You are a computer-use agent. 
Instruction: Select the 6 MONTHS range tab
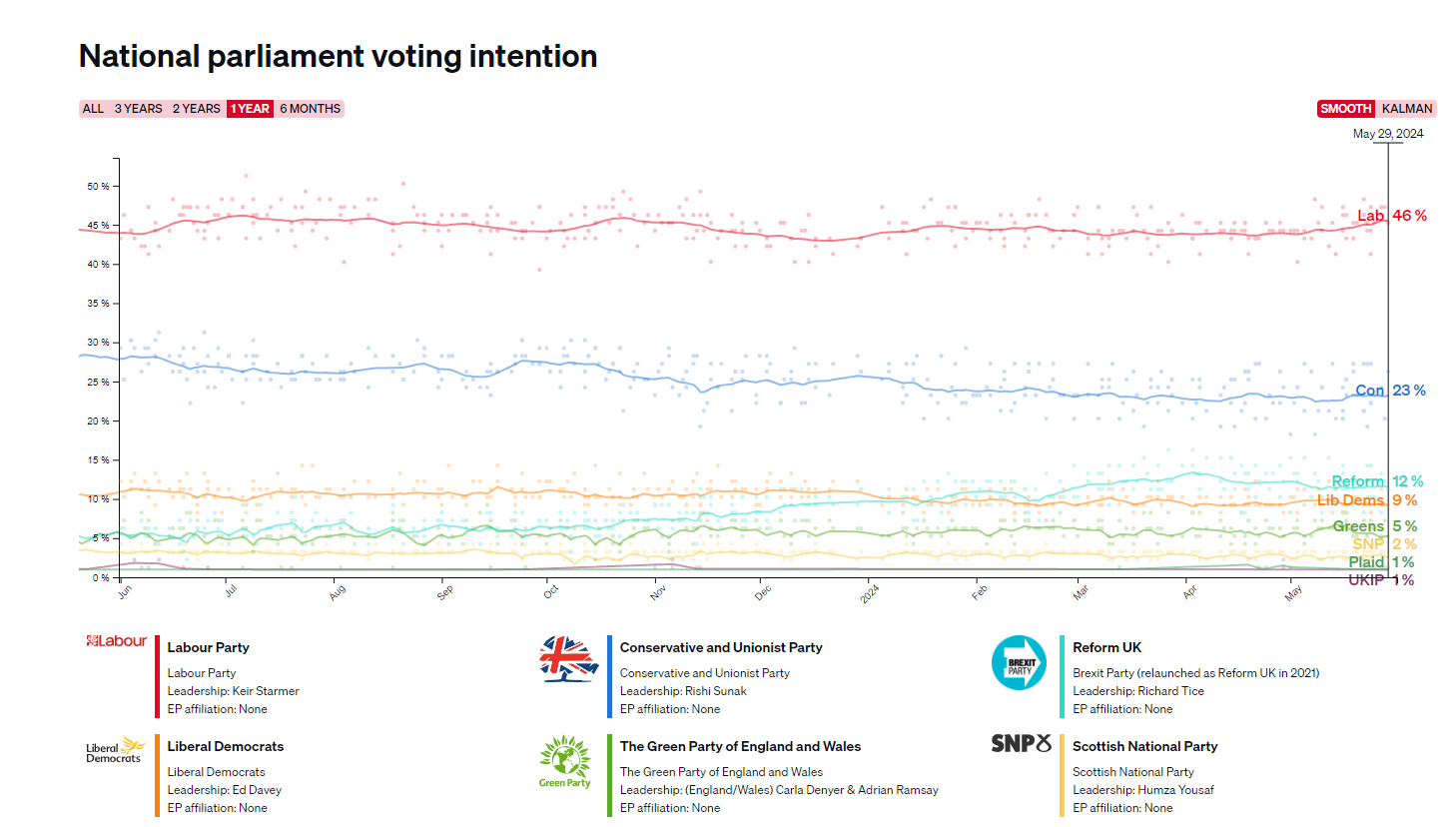310,109
